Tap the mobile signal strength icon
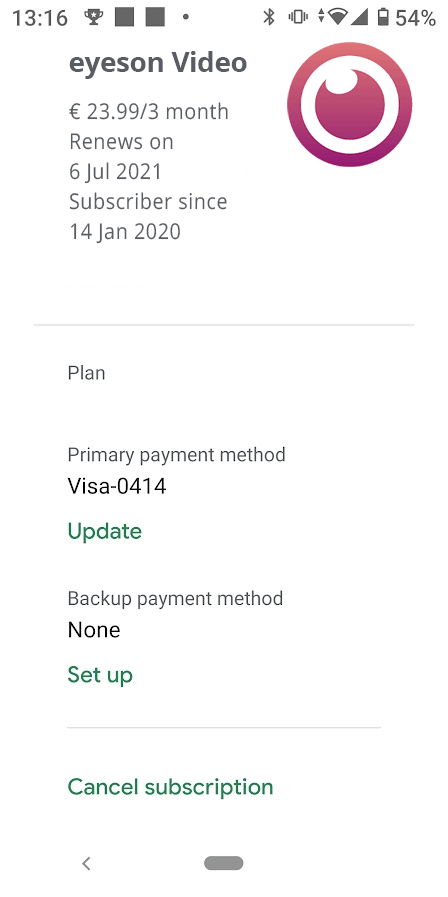Image resolution: width=448 pixels, height=897 pixels. point(359,17)
